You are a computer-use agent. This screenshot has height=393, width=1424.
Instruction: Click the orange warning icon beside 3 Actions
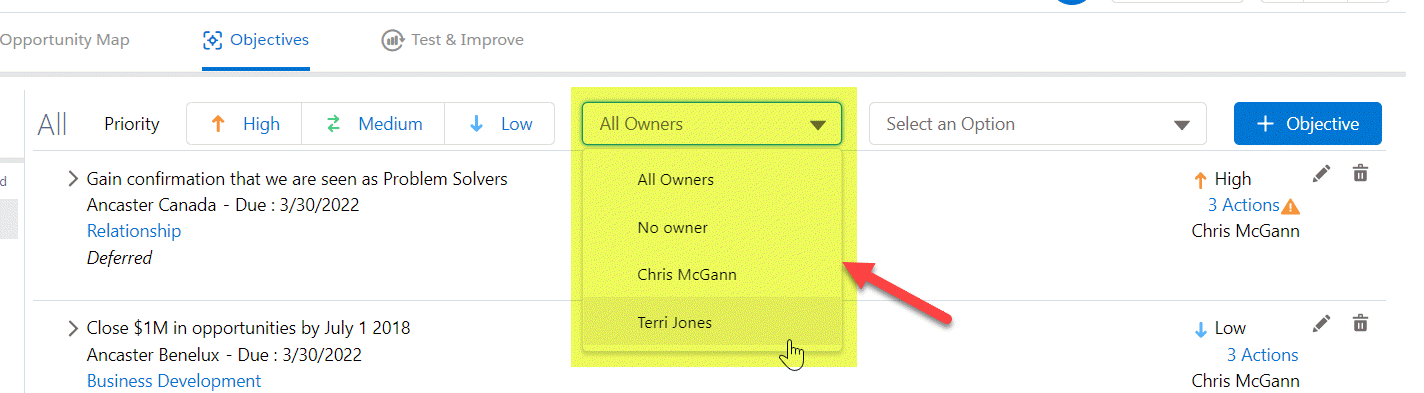(x=1291, y=207)
